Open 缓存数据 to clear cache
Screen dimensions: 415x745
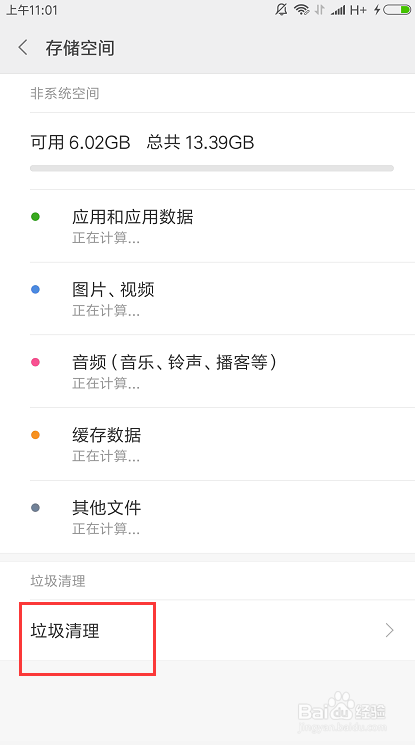[207, 444]
